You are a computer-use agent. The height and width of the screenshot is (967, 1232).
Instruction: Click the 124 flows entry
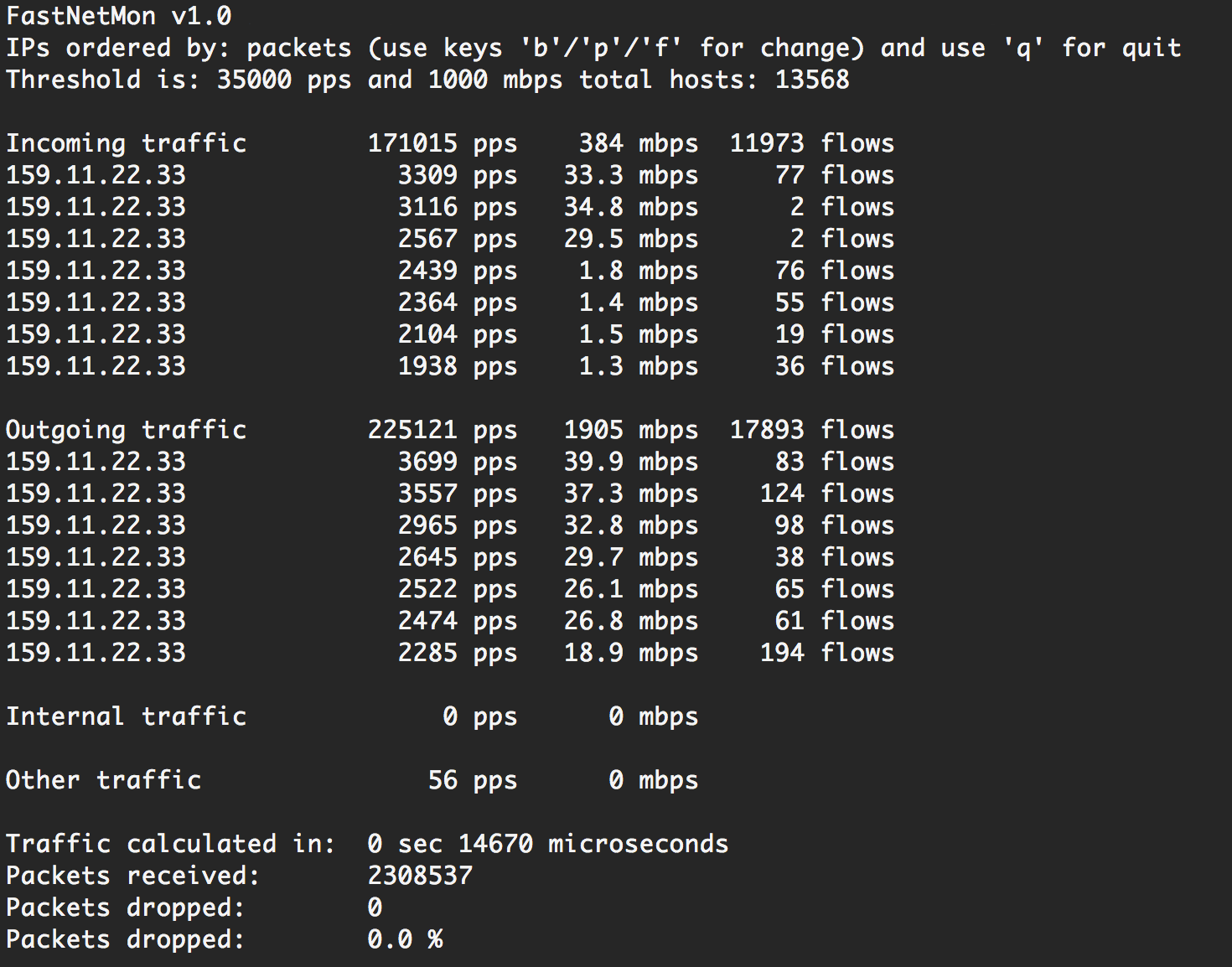pyautogui.click(x=826, y=494)
